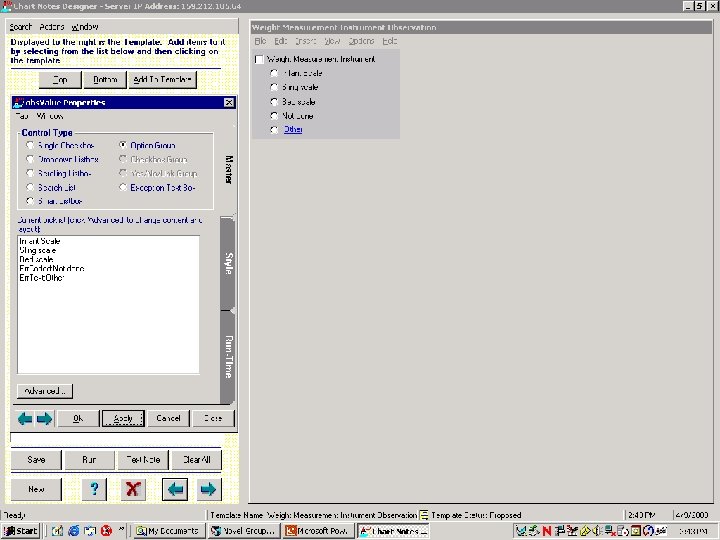Open the File menu in template window
The height and width of the screenshot is (540, 720).
click(x=260, y=41)
